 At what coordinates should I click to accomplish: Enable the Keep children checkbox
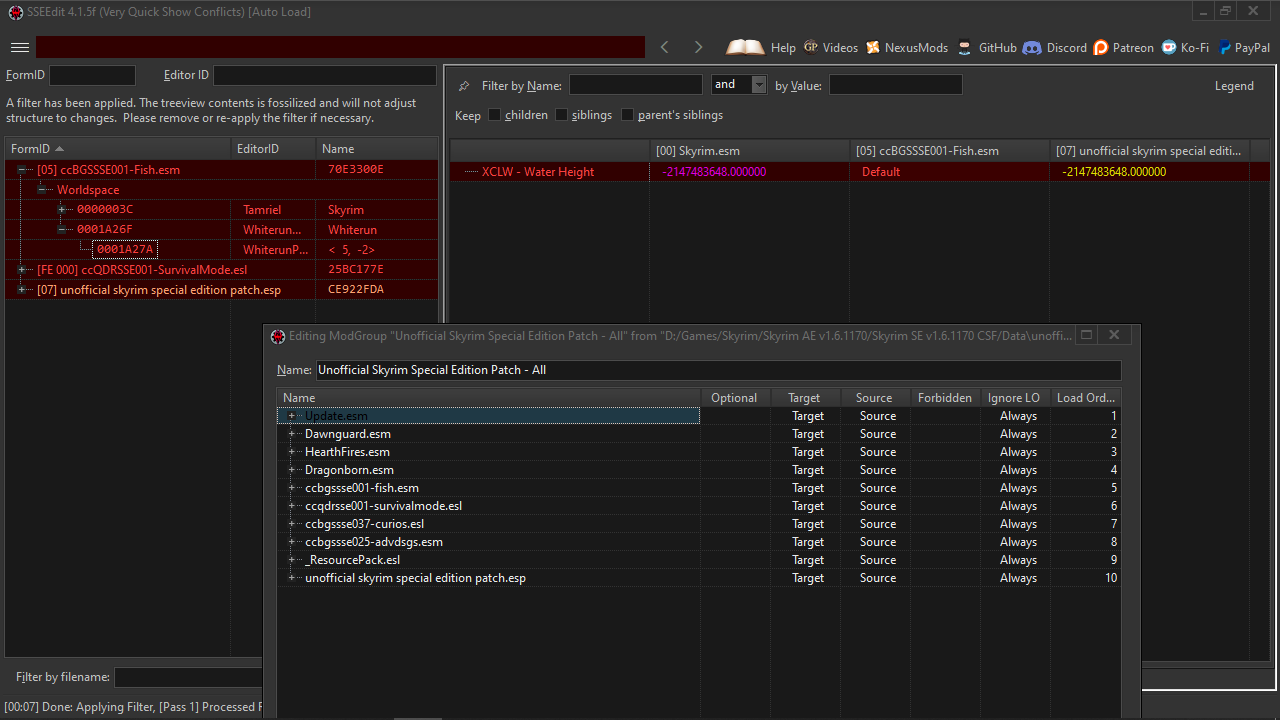[495, 115]
